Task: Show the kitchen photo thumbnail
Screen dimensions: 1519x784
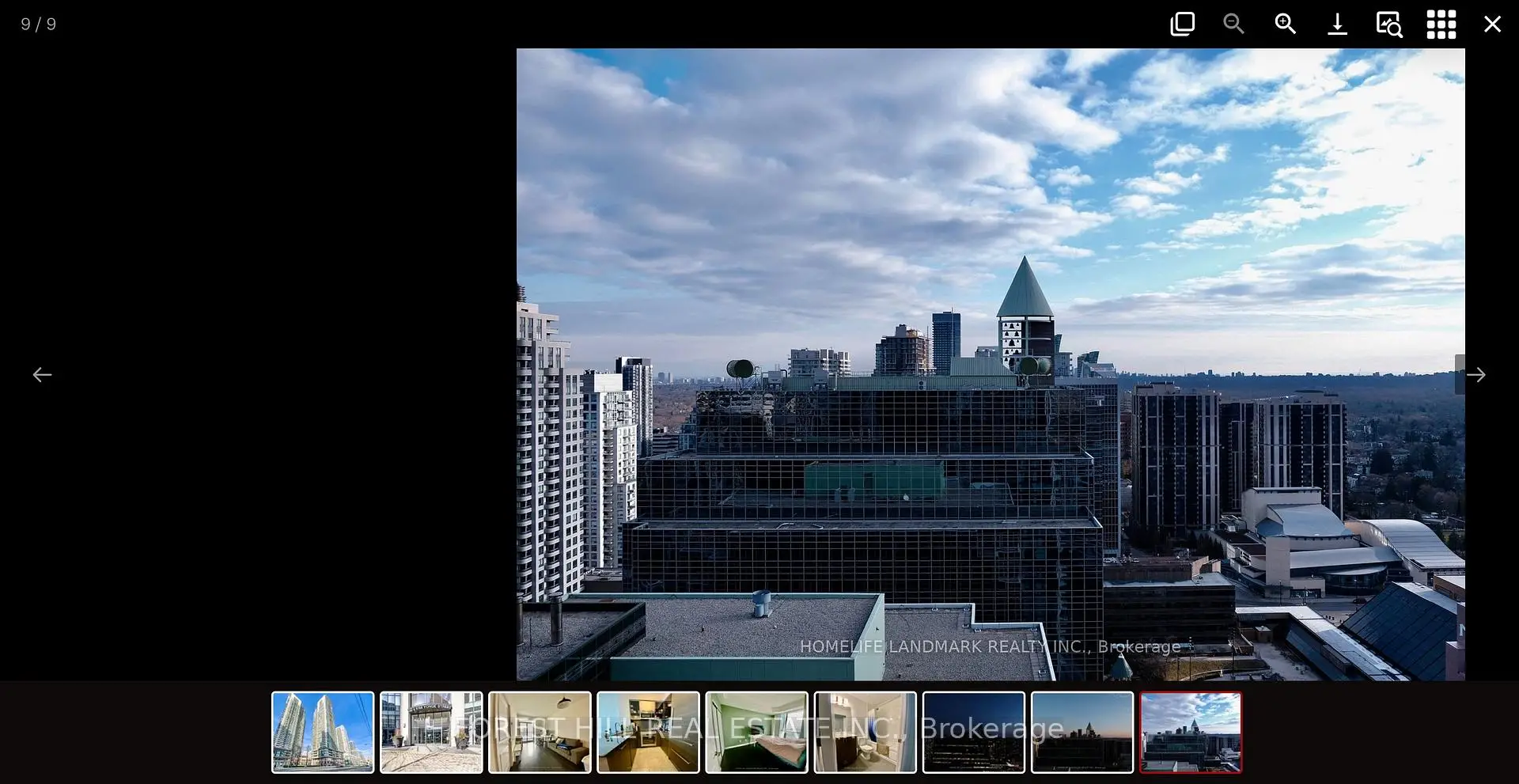Action: click(x=648, y=732)
